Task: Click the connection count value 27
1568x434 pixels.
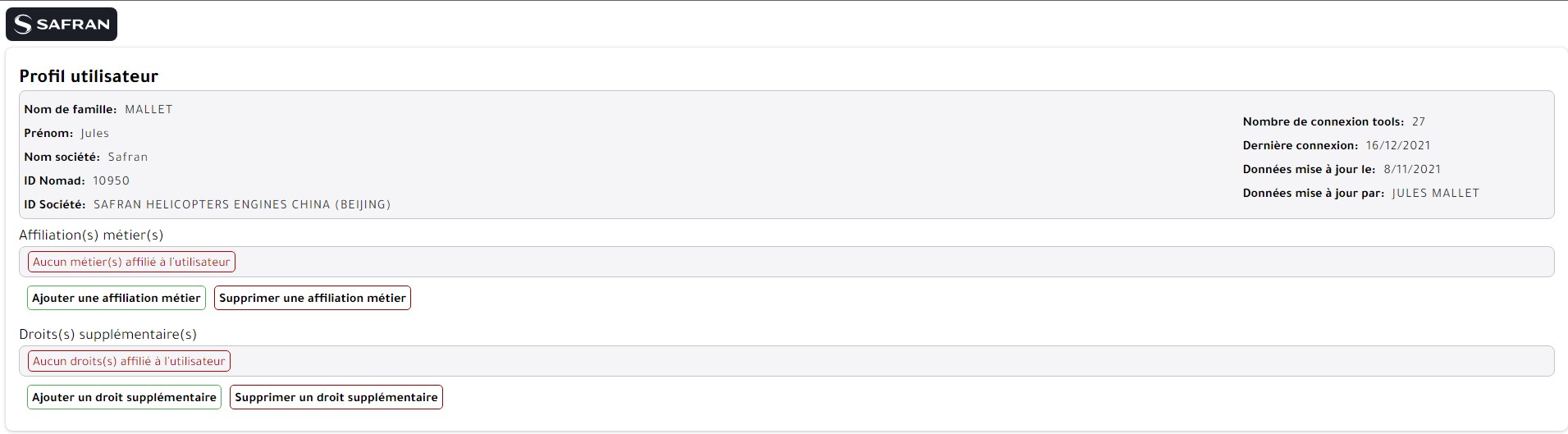Action: [x=1419, y=121]
